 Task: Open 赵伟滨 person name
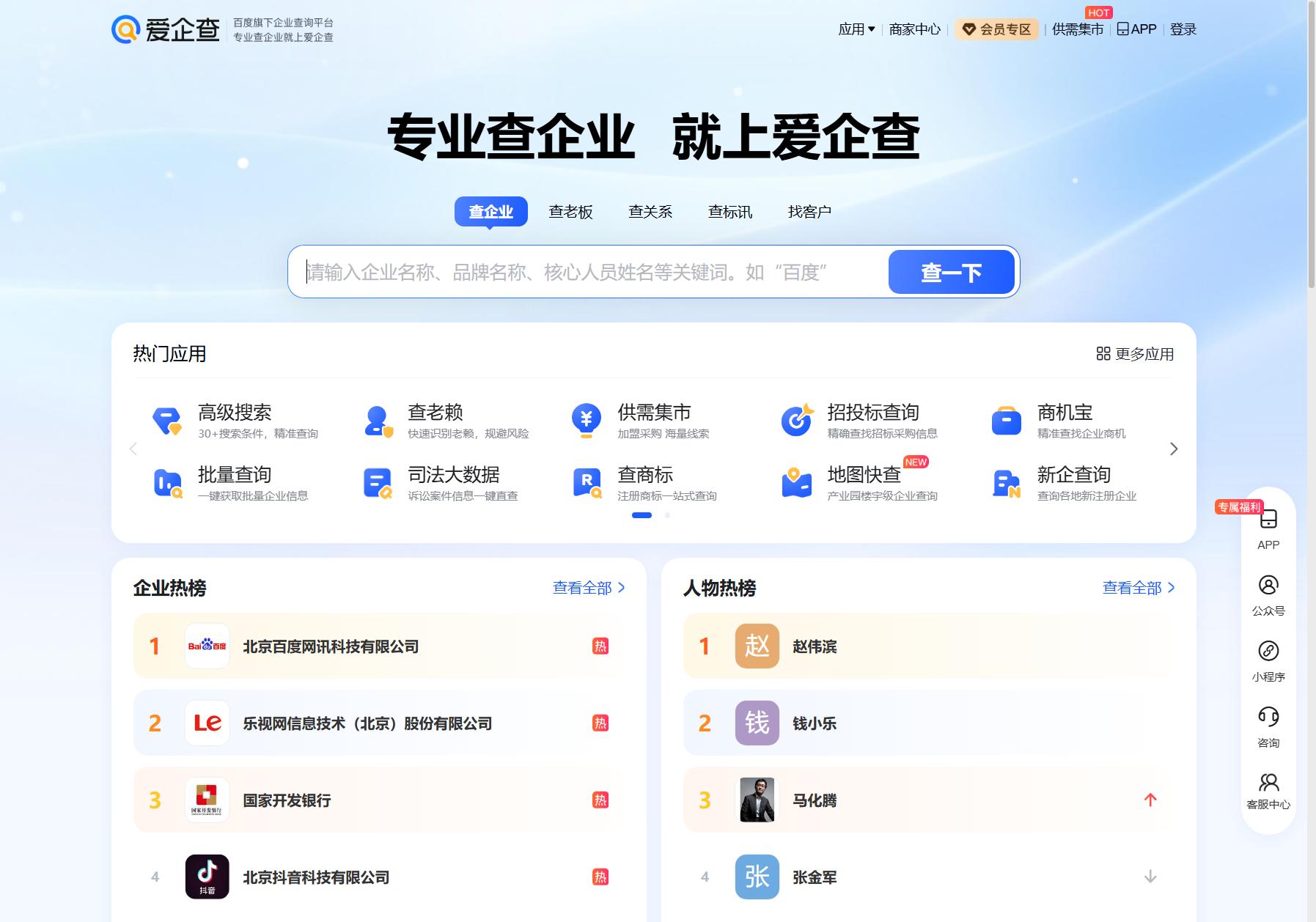(x=815, y=646)
